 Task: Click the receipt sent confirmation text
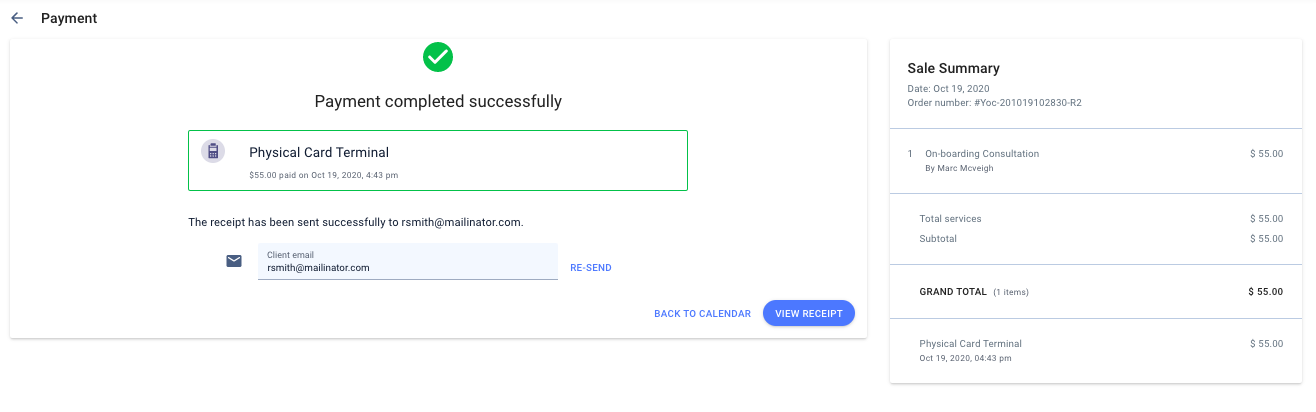[x=356, y=222]
